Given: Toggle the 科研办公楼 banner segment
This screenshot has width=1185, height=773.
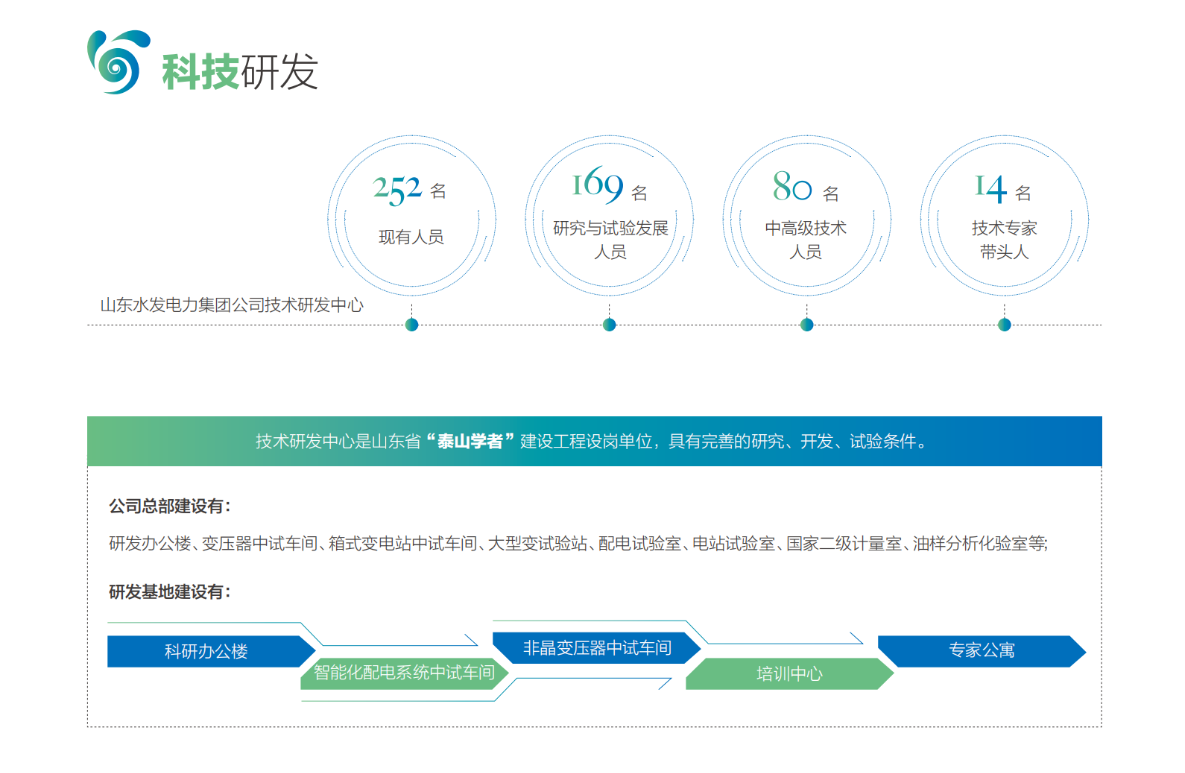Looking at the screenshot, I should point(207,650).
